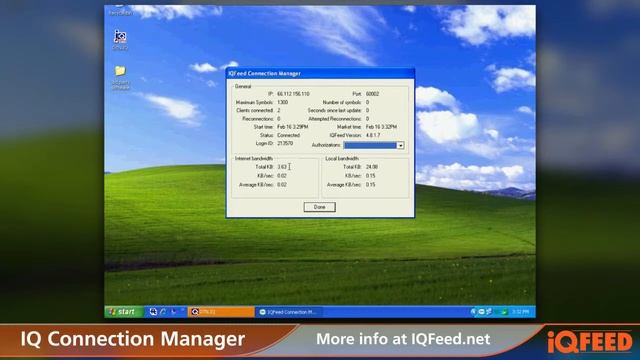Open the Windows start menu

[x=124, y=312]
